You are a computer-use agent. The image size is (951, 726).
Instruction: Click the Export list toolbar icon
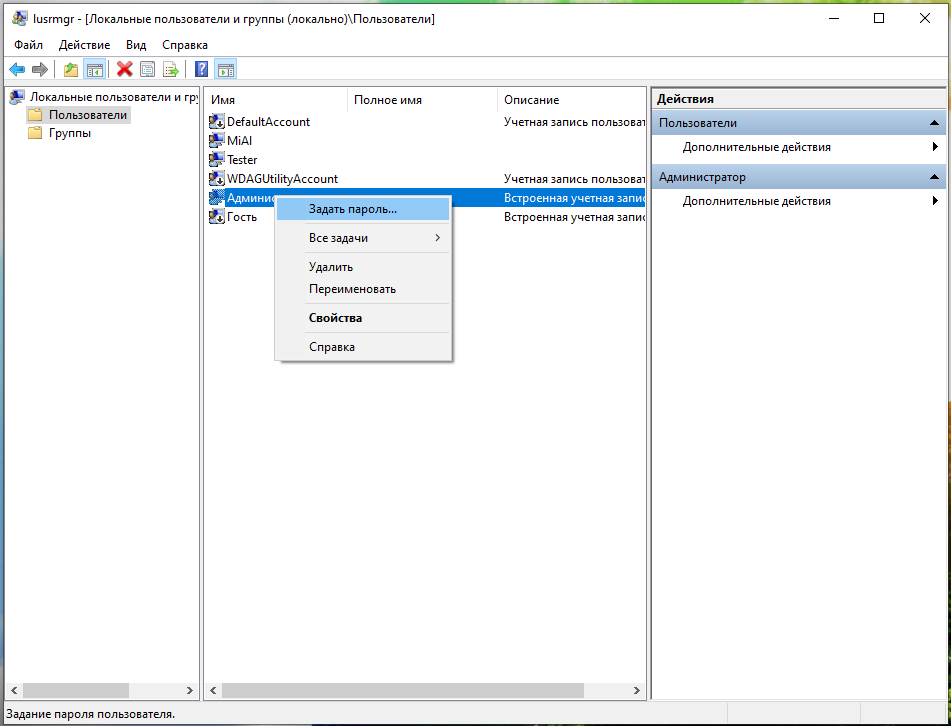coord(171,69)
